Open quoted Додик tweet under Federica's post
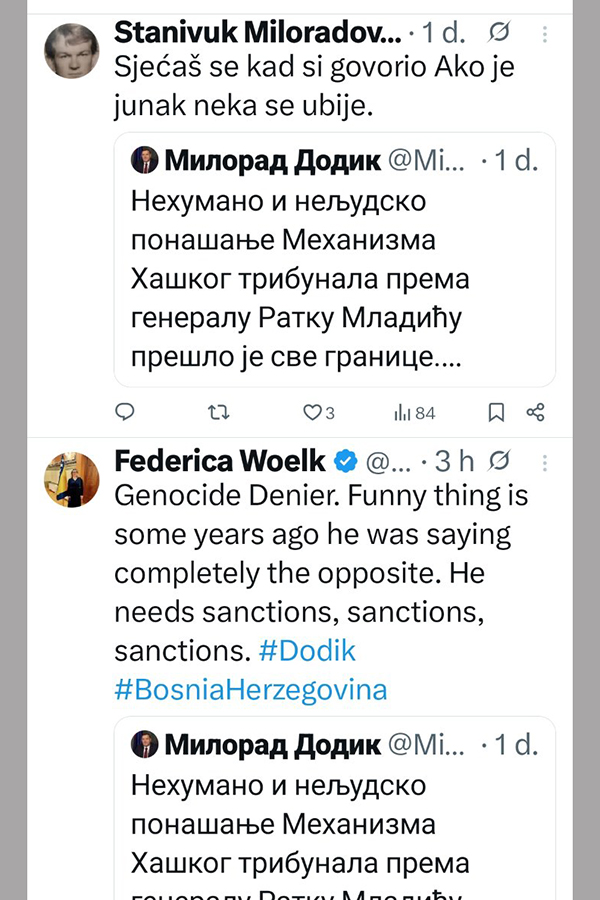The width and height of the screenshot is (600, 900). pos(334,820)
